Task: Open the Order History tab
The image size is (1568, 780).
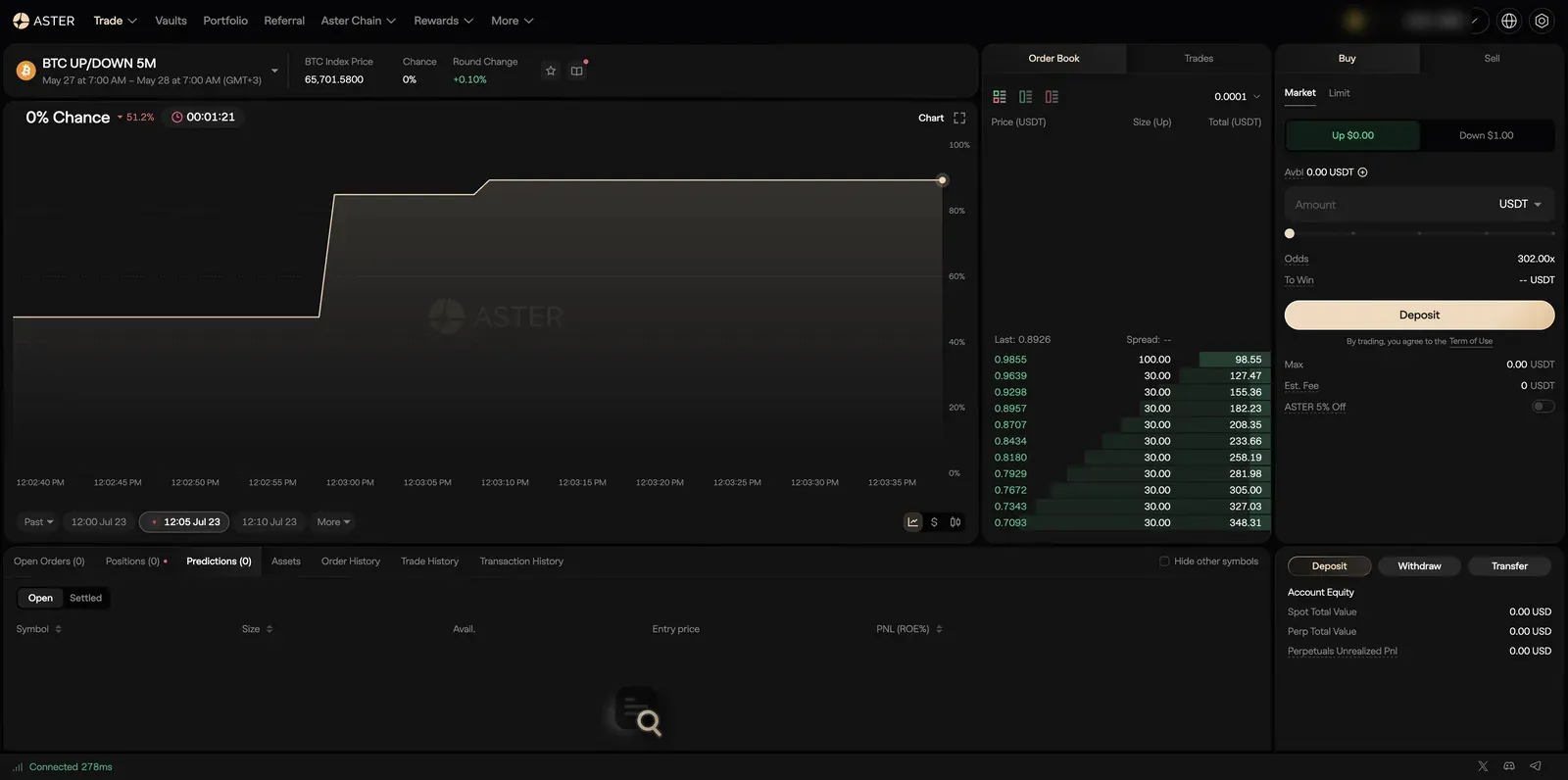Action: point(351,561)
